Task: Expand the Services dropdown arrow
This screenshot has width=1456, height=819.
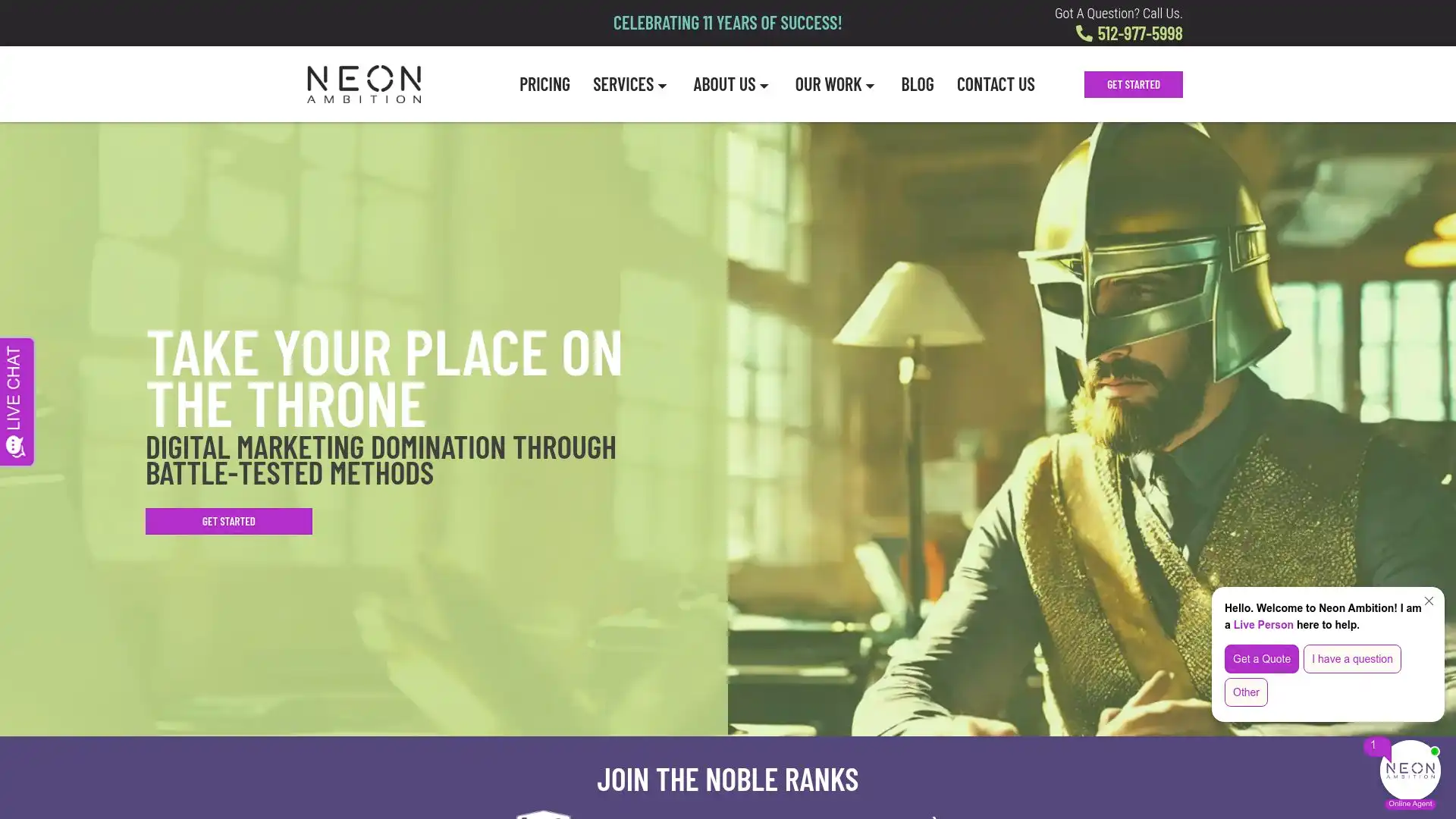Action: 662,86
